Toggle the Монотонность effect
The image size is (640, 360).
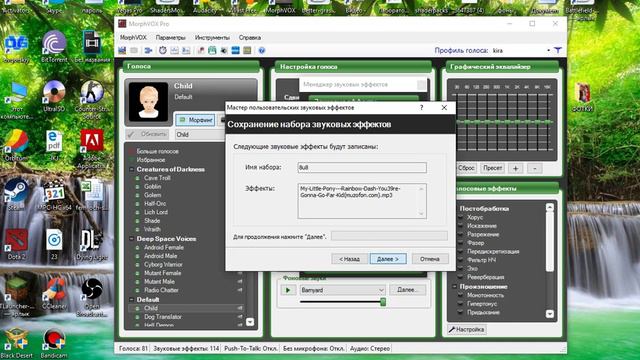(460, 295)
